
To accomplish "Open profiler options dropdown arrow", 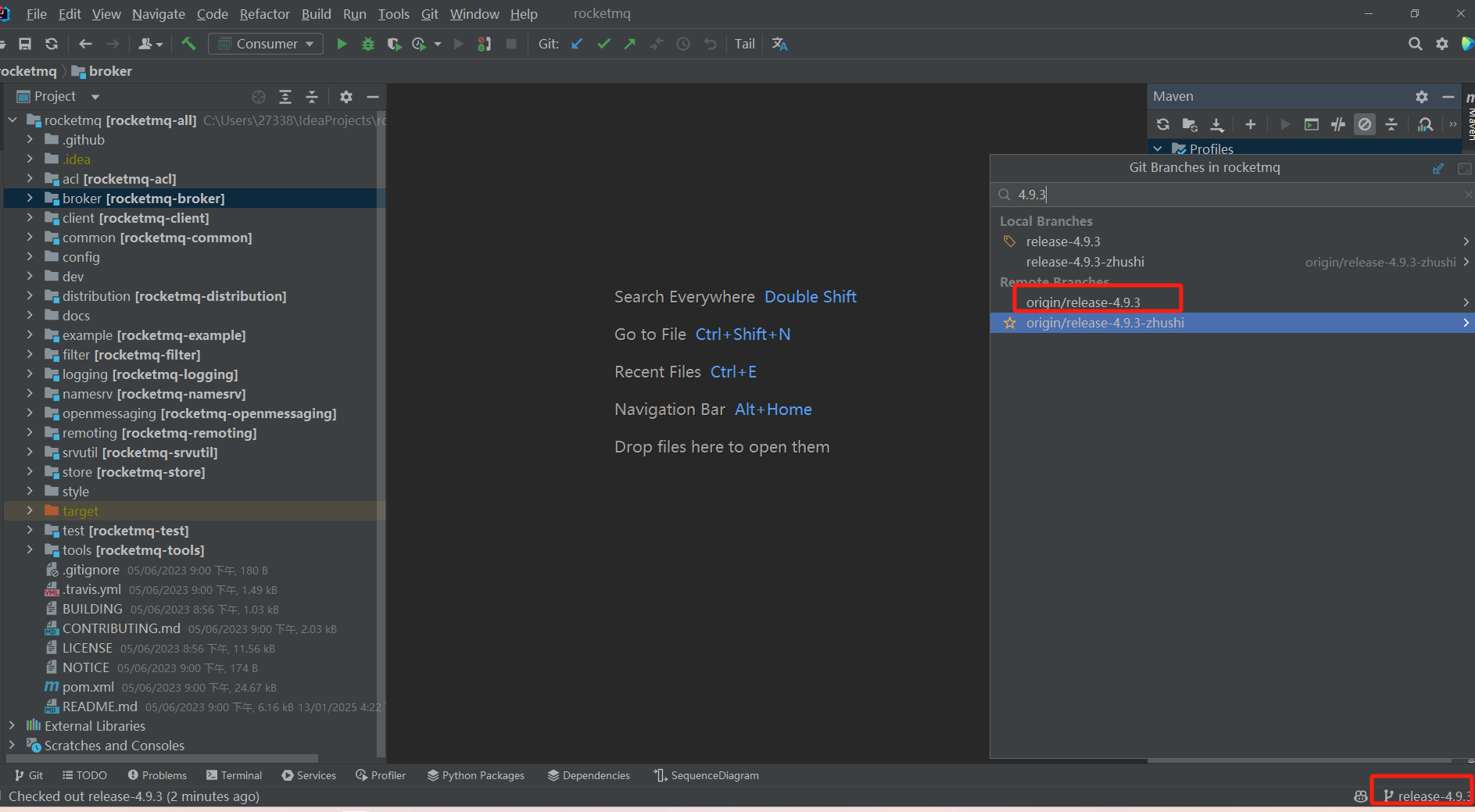I will tap(438, 44).
